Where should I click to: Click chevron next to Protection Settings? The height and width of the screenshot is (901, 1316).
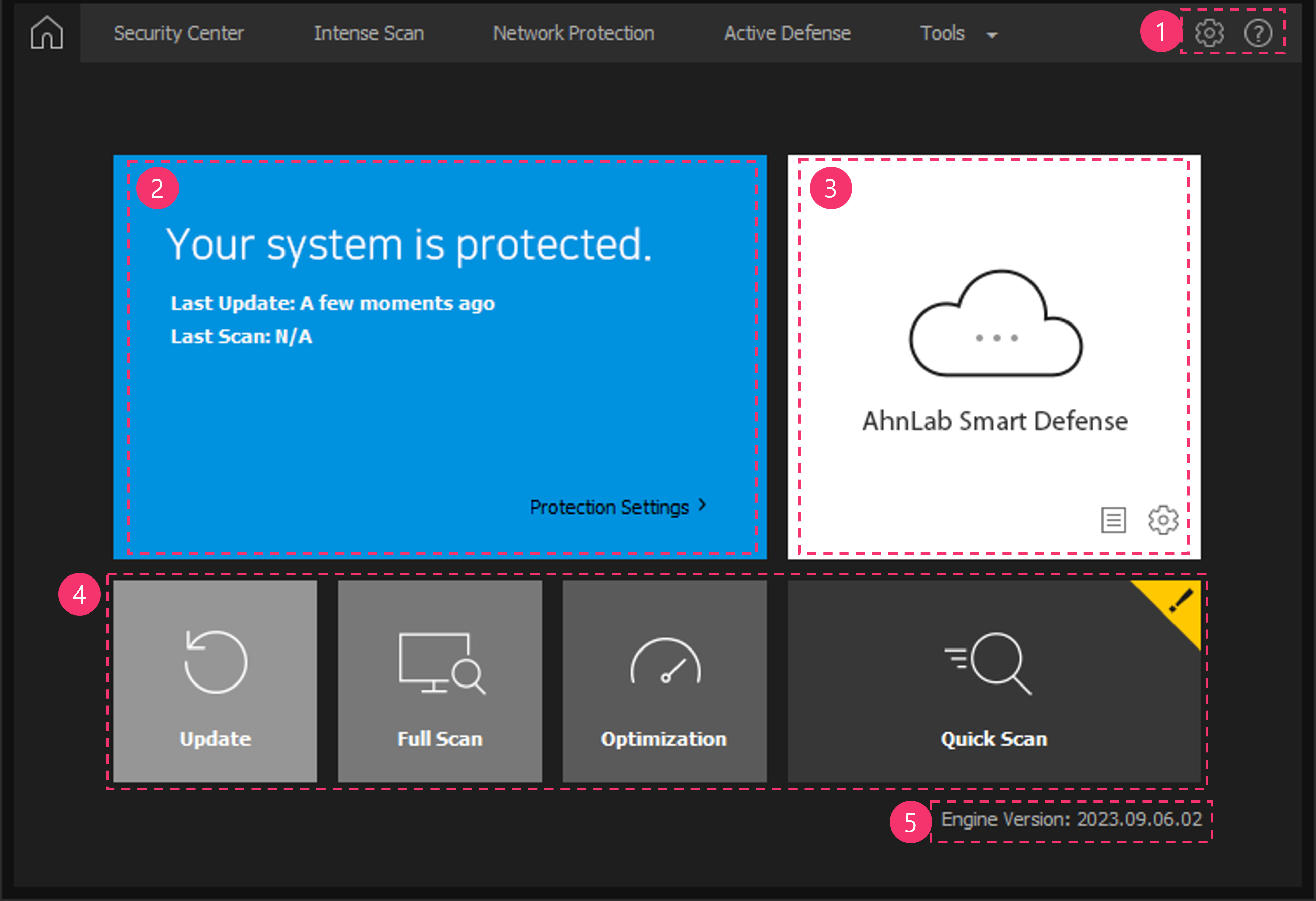pyautogui.click(x=703, y=504)
